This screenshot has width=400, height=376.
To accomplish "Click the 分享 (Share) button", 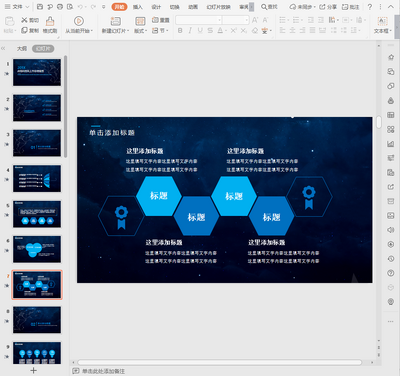I will click(328, 7).
